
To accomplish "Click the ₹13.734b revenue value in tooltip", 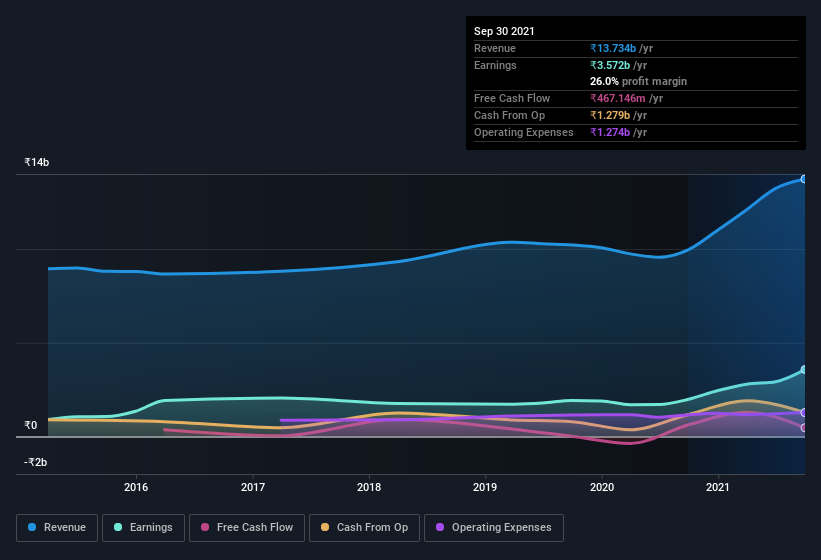I will point(613,48).
